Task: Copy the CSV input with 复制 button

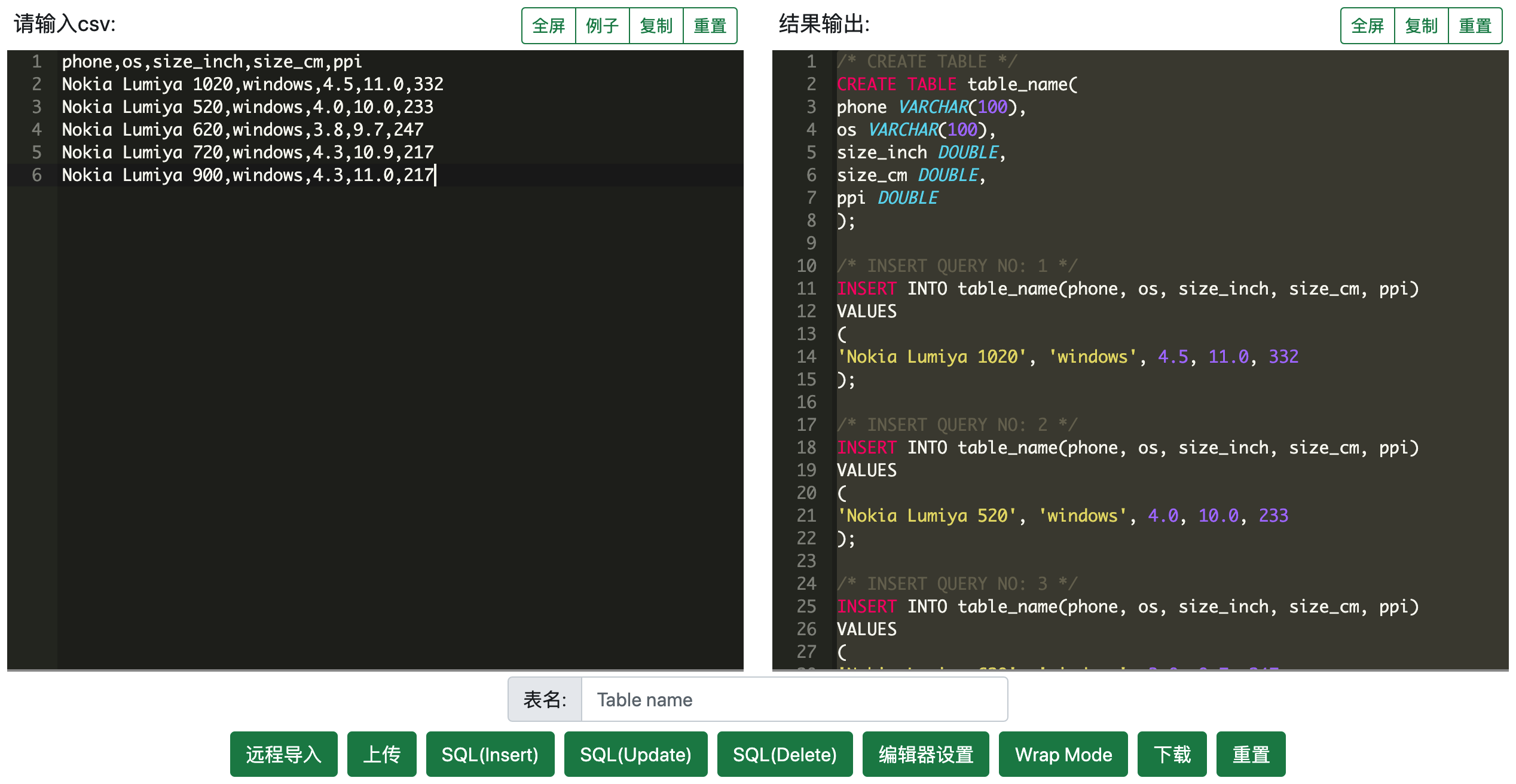Action: point(656,26)
